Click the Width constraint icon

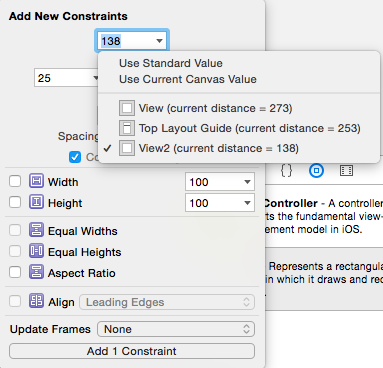[36, 181]
